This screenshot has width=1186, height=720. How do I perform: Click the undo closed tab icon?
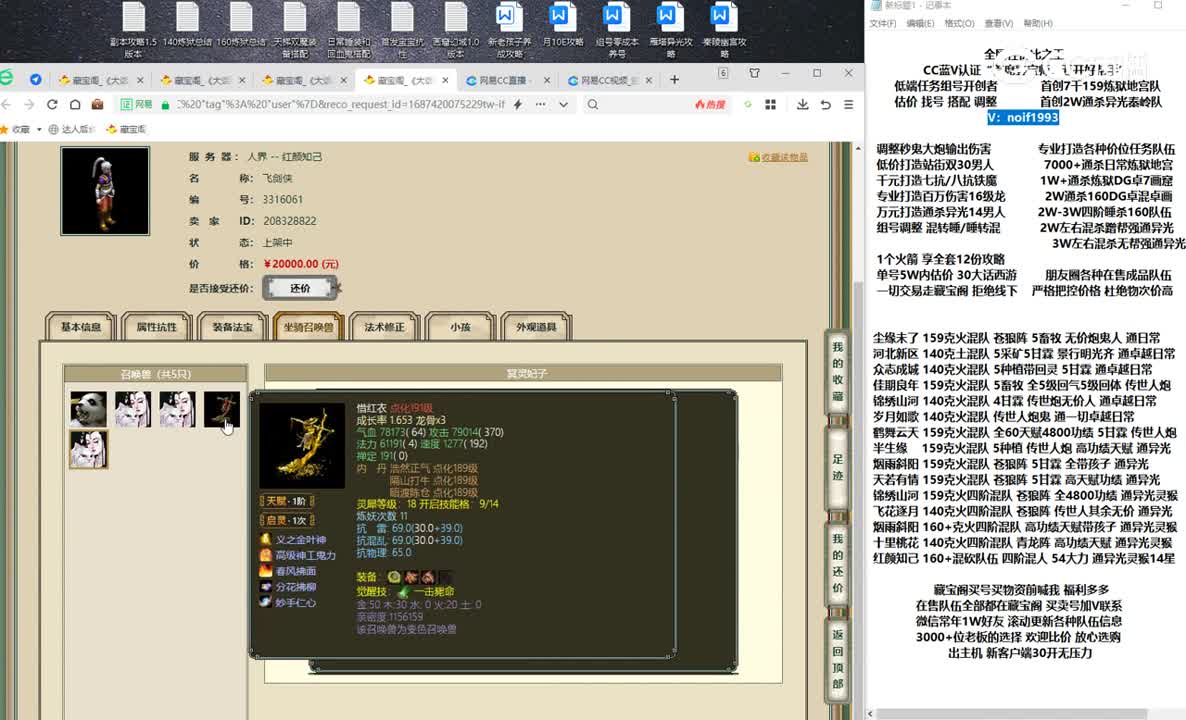(x=826, y=104)
